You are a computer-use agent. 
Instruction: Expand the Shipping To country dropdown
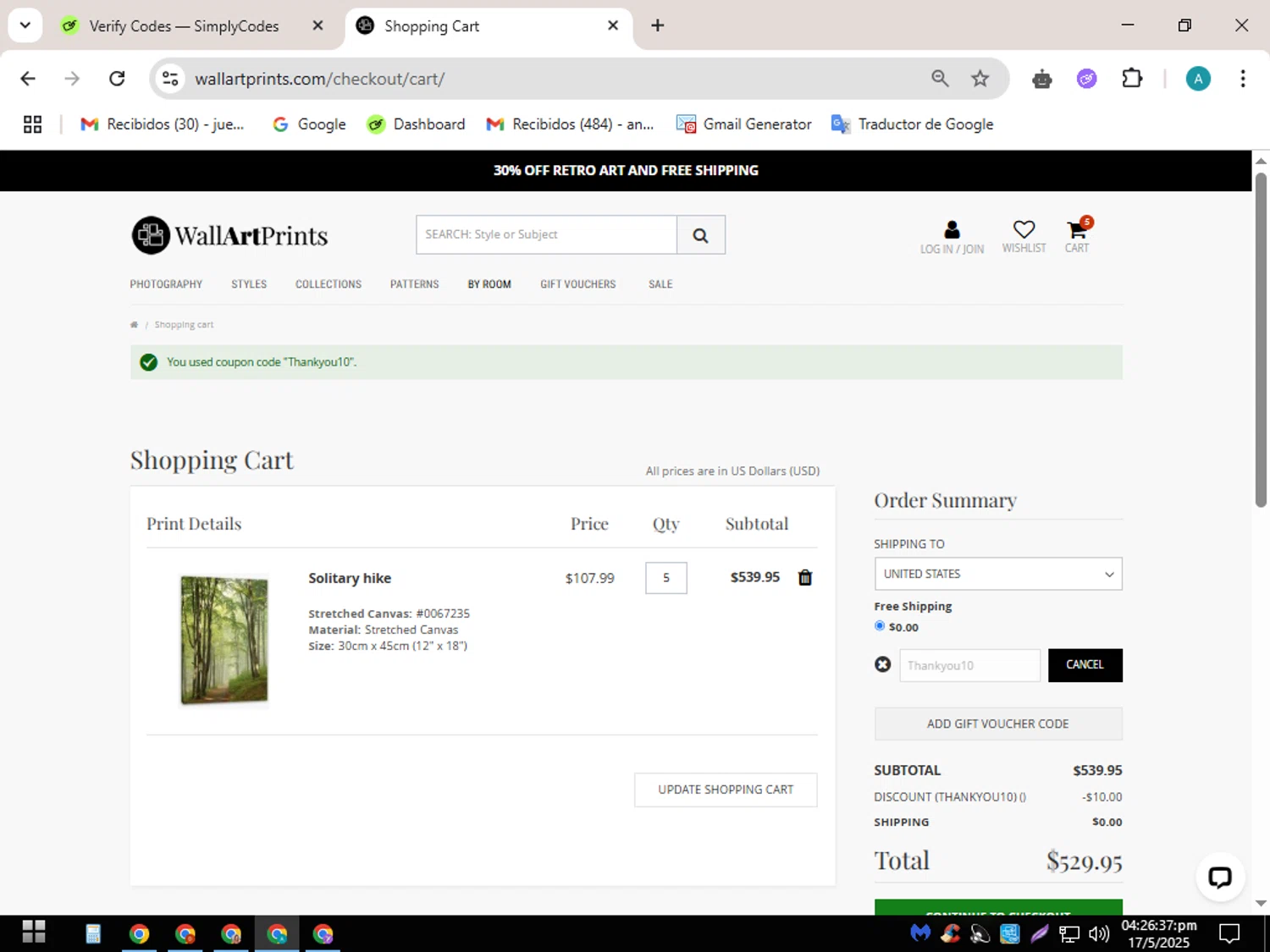coord(998,574)
